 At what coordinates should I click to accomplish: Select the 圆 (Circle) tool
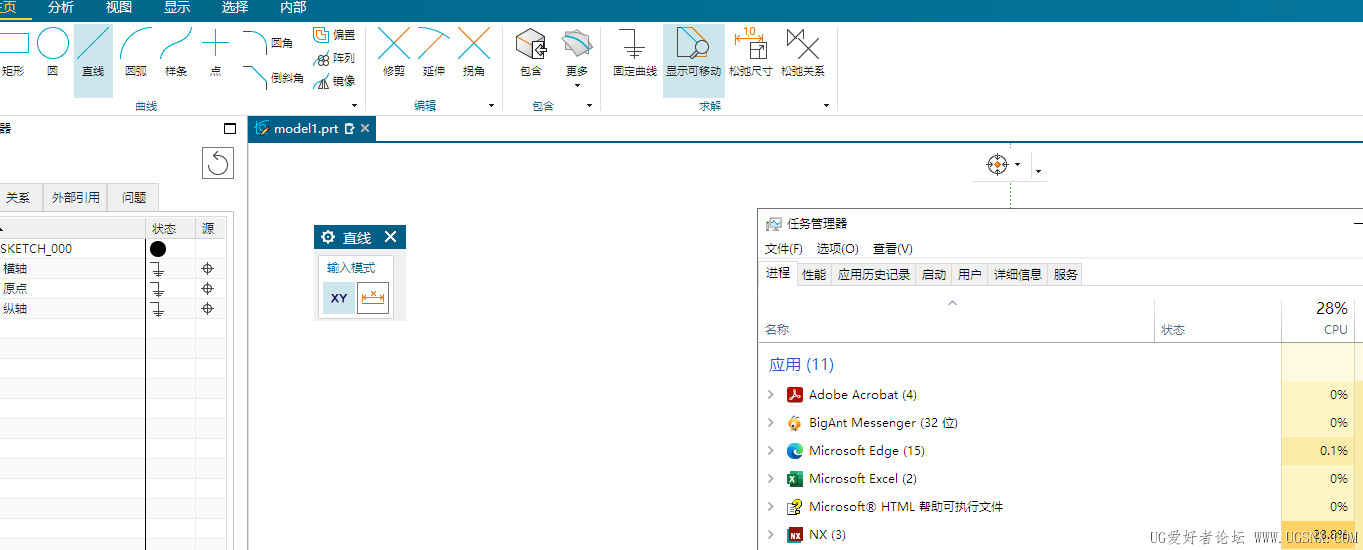(53, 53)
